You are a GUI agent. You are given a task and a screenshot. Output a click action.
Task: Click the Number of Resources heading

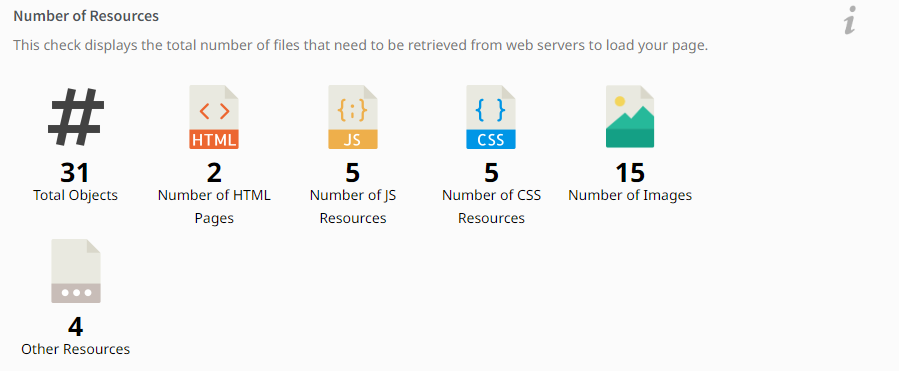[86, 16]
